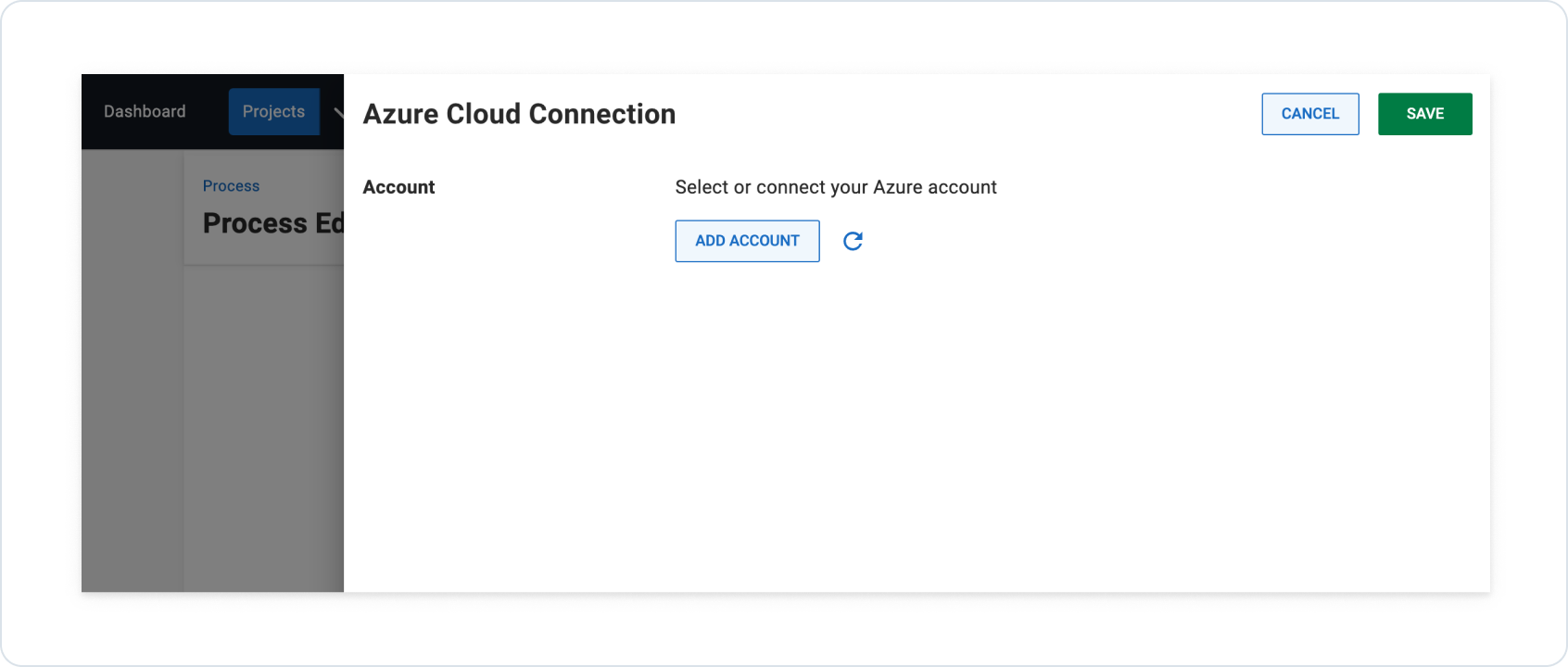Click navbar gap between Dashboard and Projects
The image size is (1568, 667).
coord(208,111)
